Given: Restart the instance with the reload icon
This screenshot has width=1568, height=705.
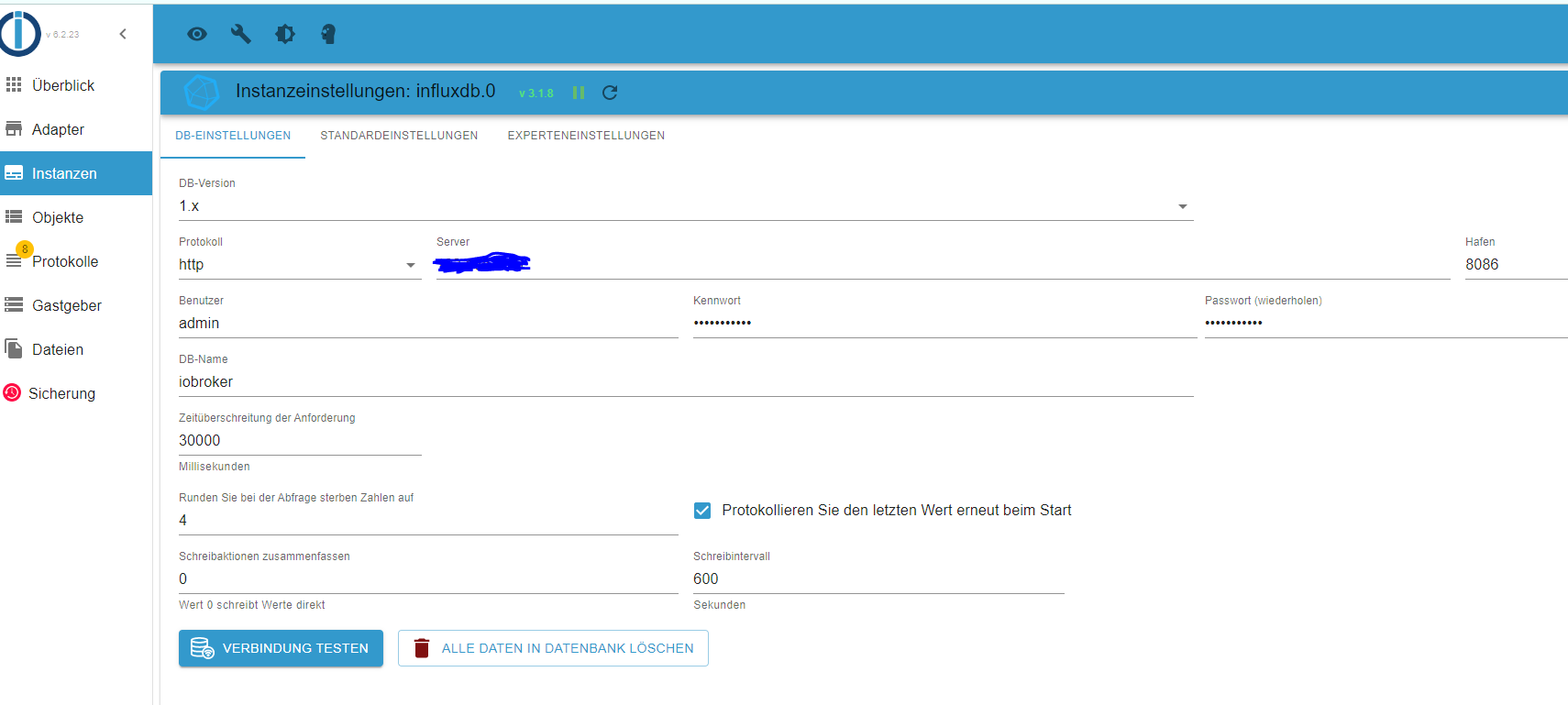Looking at the screenshot, I should pos(610,93).
